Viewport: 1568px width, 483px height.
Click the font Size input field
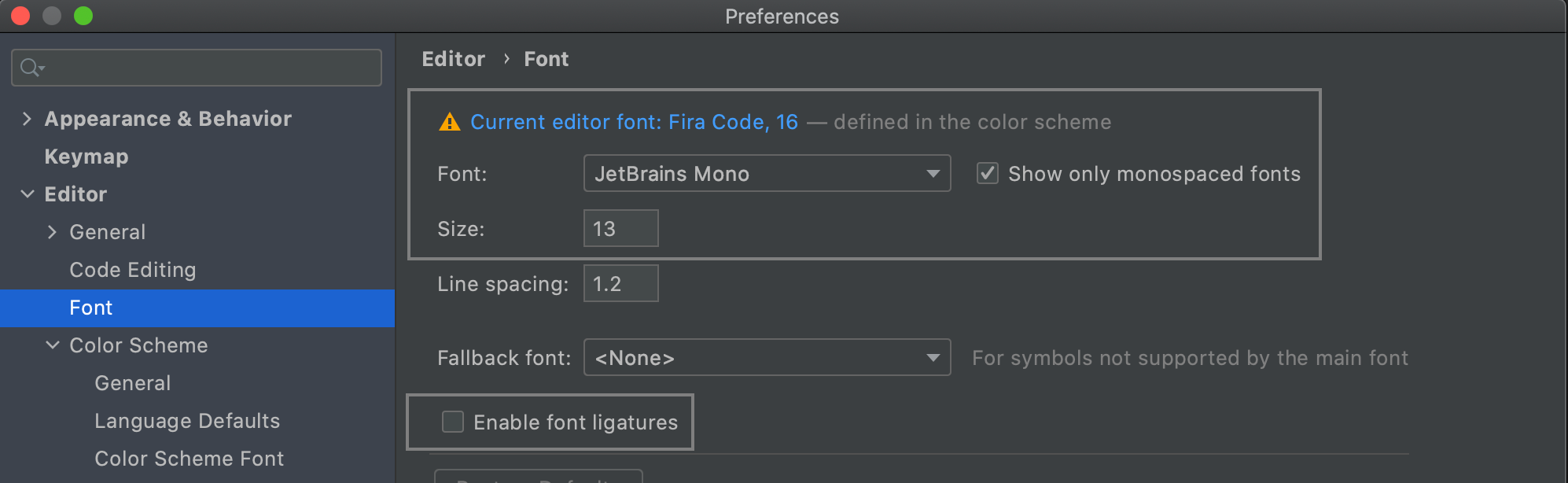click(620, 228)
